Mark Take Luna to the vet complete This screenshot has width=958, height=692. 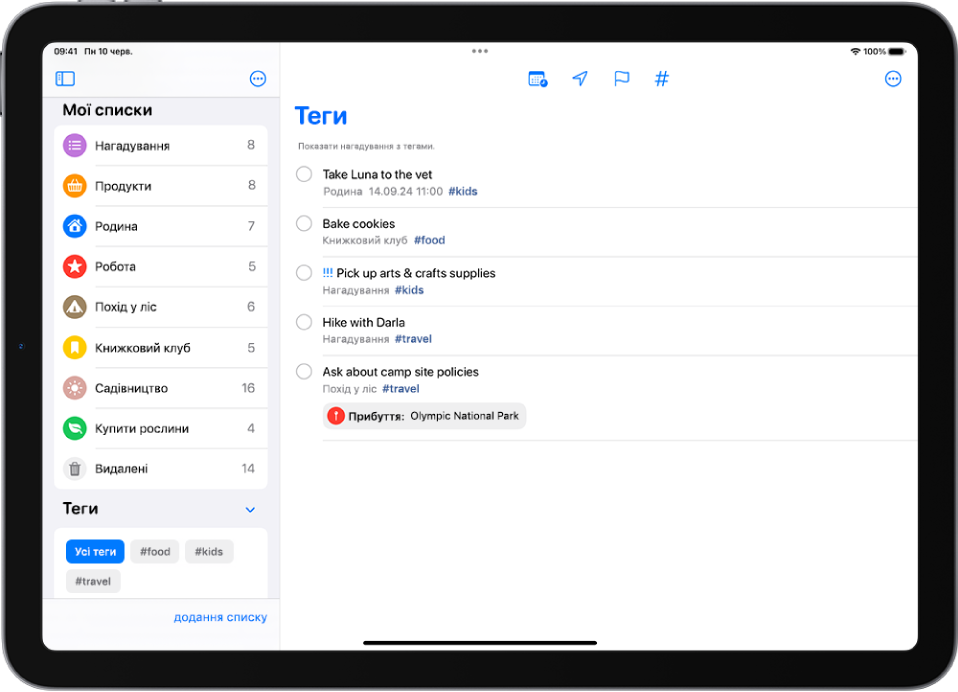tap(304, 174)
